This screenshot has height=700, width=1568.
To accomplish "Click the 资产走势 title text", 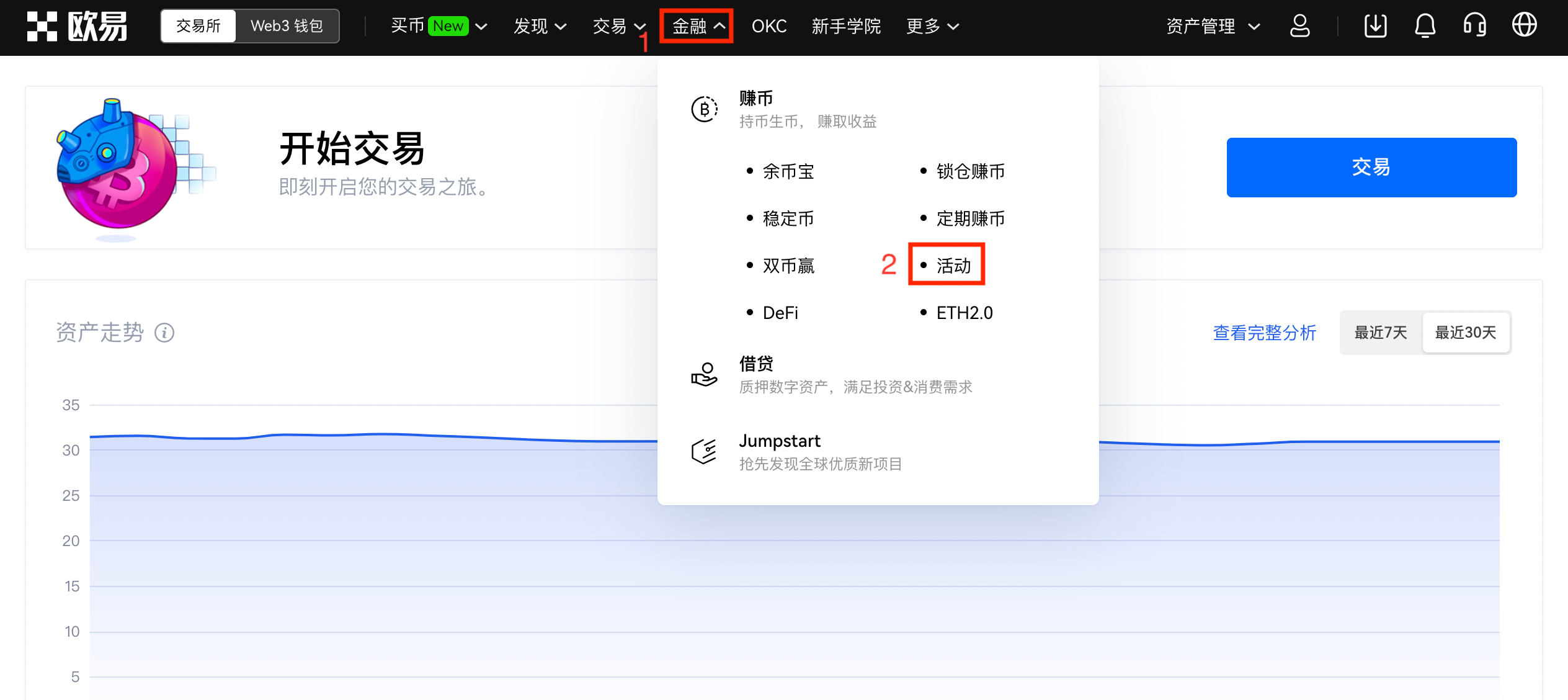I will click(100, 333).
